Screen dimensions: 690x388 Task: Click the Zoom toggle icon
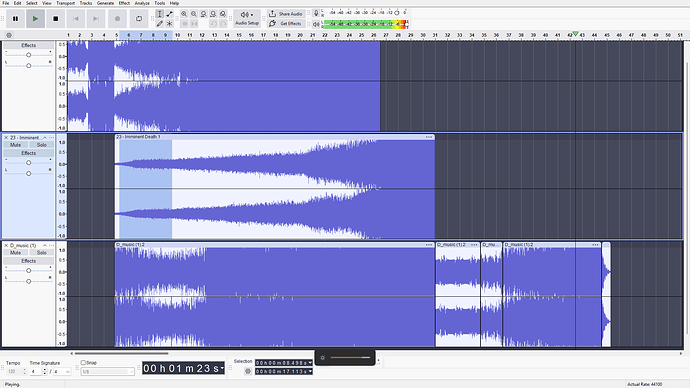click(x=223, y=14)
